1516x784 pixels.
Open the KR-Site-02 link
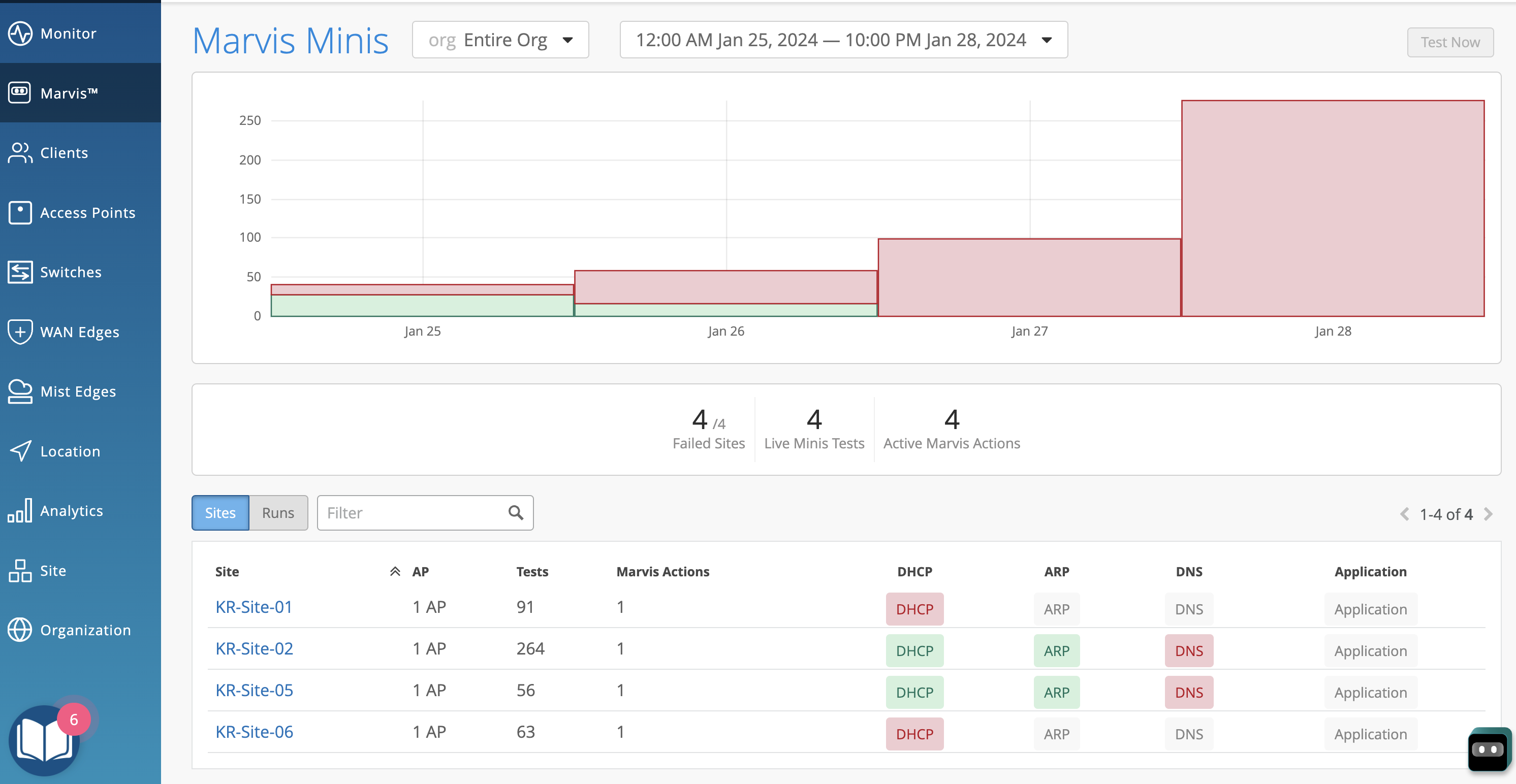click(x=254, y=648)
